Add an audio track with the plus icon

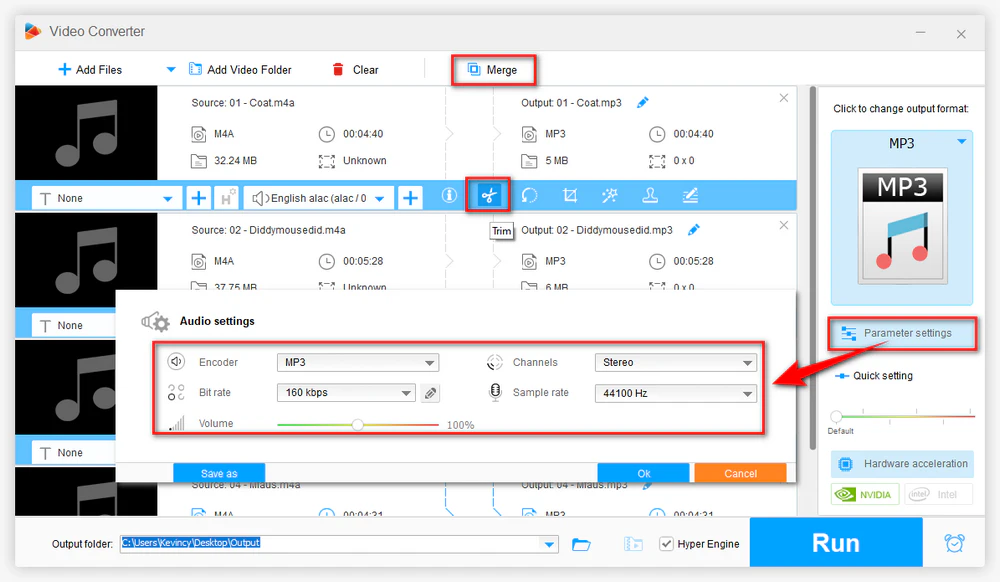(x=410, y=198)
